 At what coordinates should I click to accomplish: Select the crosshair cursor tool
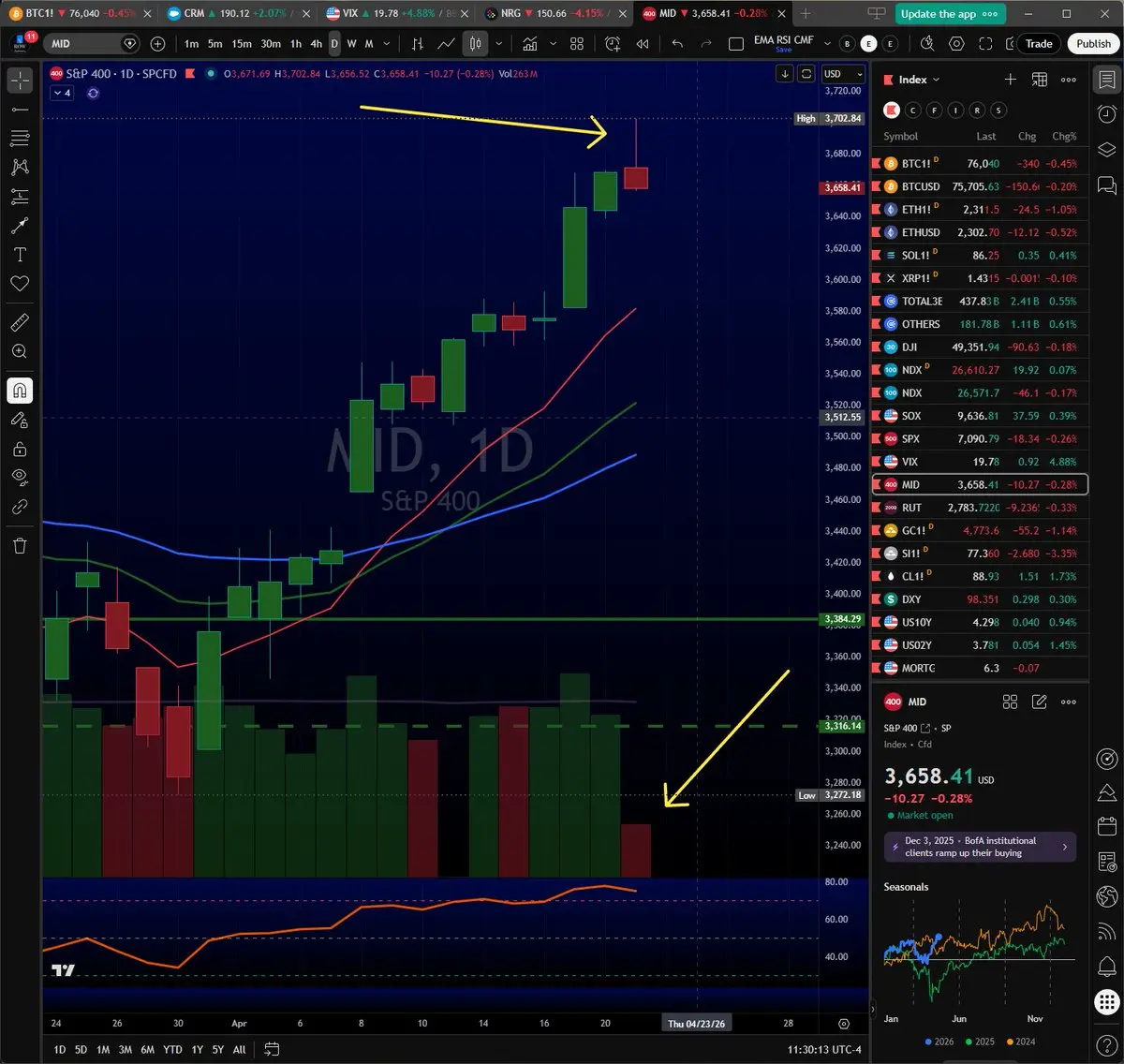tap(20, 81)
